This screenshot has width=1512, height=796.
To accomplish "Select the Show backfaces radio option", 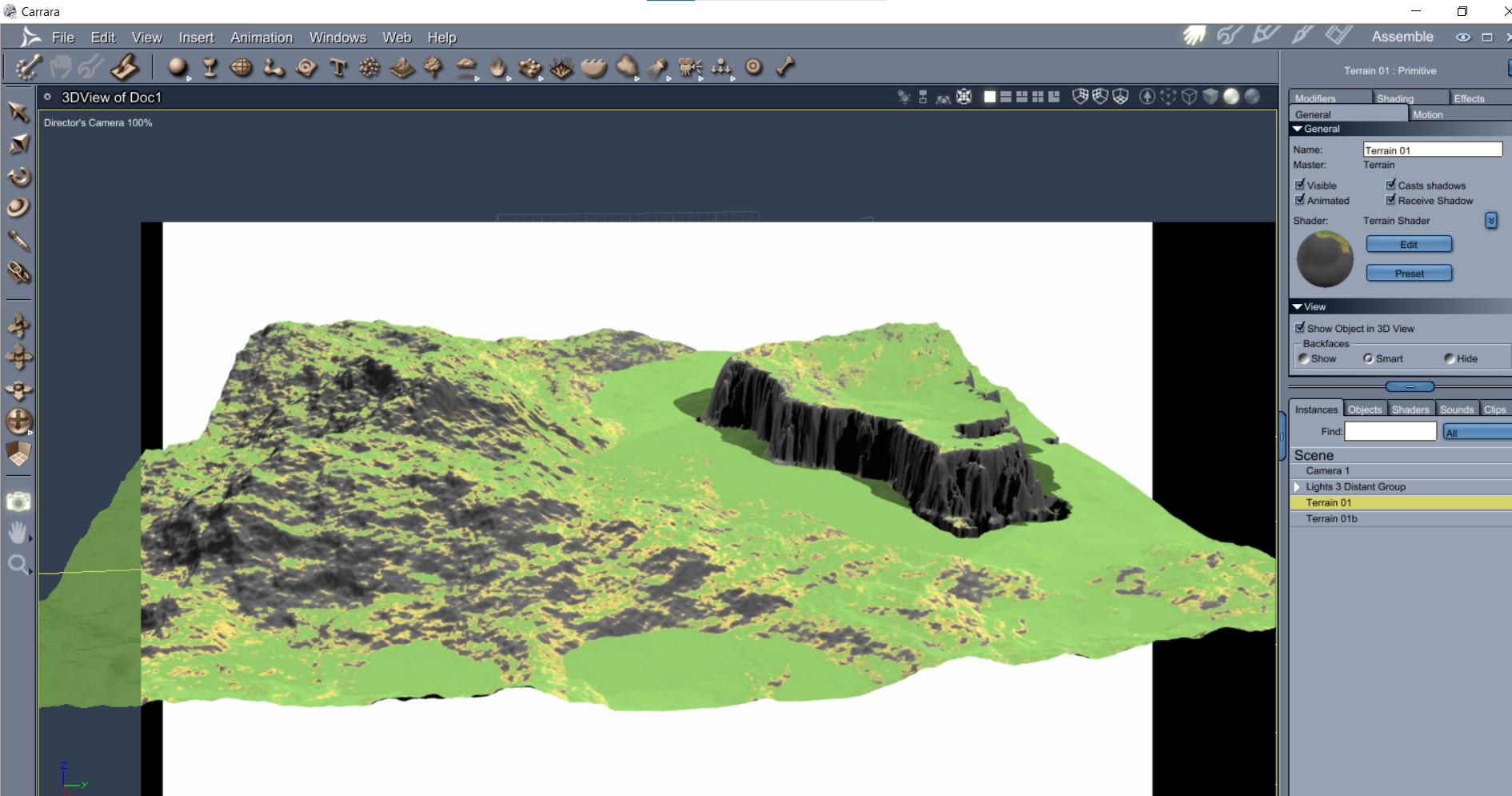I will pos(1304,358).
